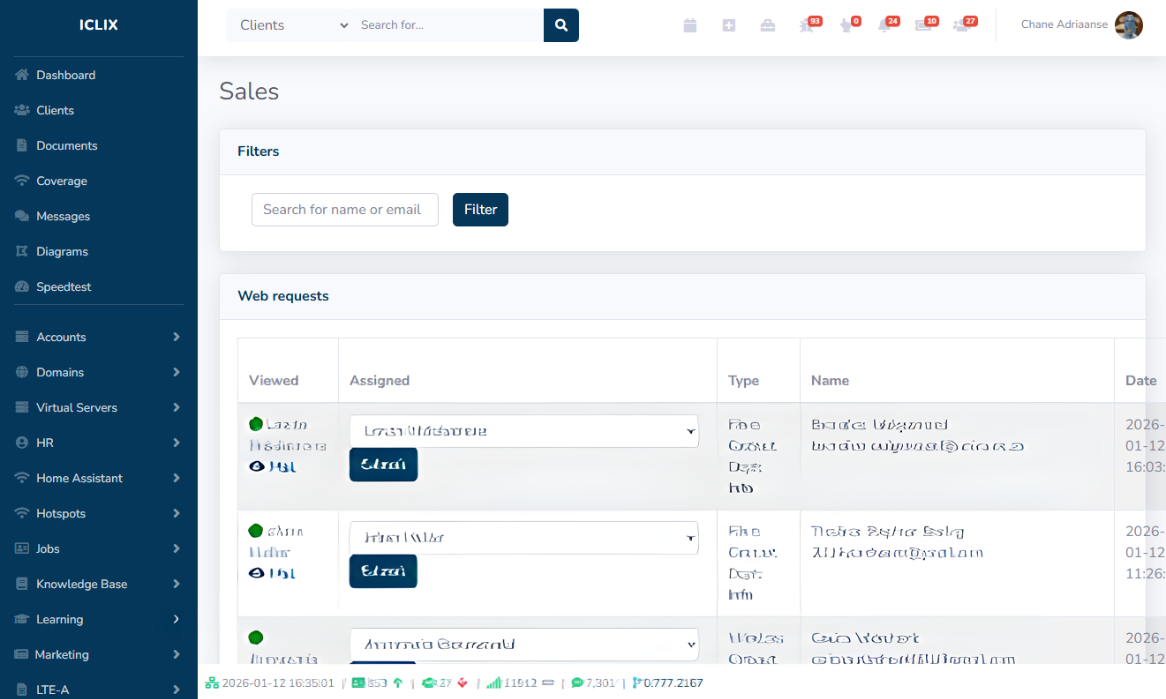Click the dark button under first Assigned dropdown
This screenshot has width=1166, height=699.
pos(383,465)
